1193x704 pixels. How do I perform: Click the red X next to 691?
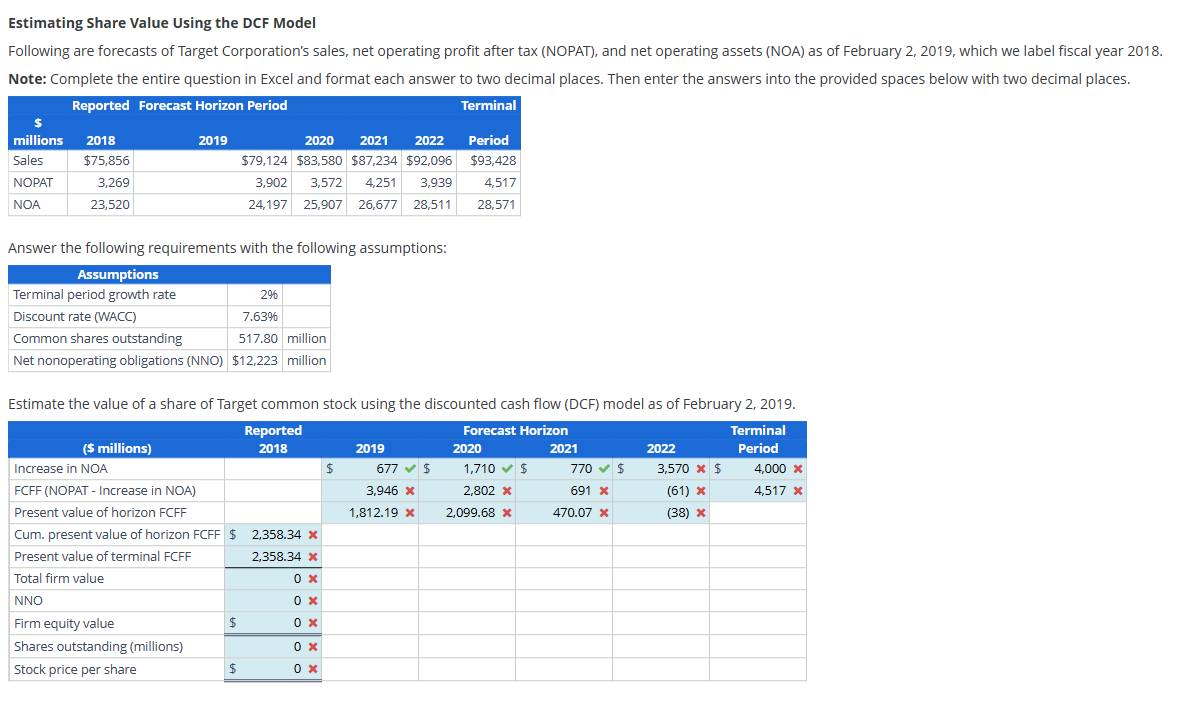pyautogui.click(x=603, y=491)
